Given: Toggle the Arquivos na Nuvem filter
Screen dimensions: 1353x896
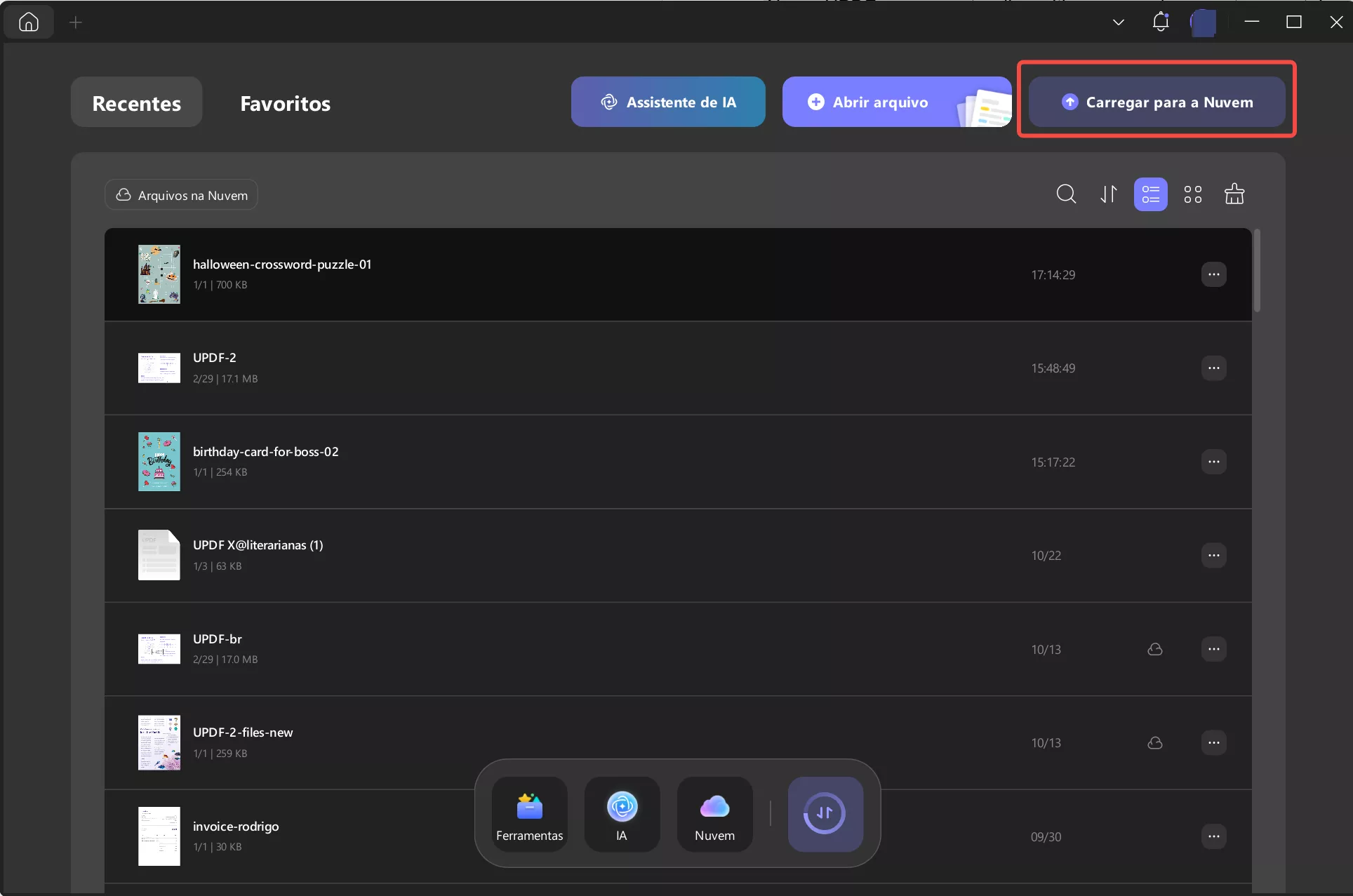Looking at the screenshot, I should (182, 195).
